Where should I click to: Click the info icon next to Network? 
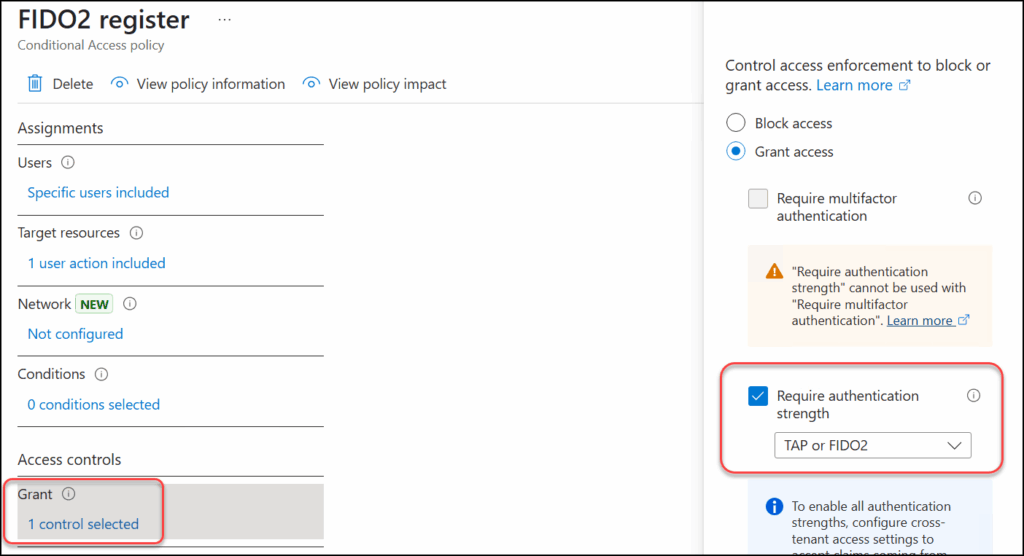[x=130, y=303]
